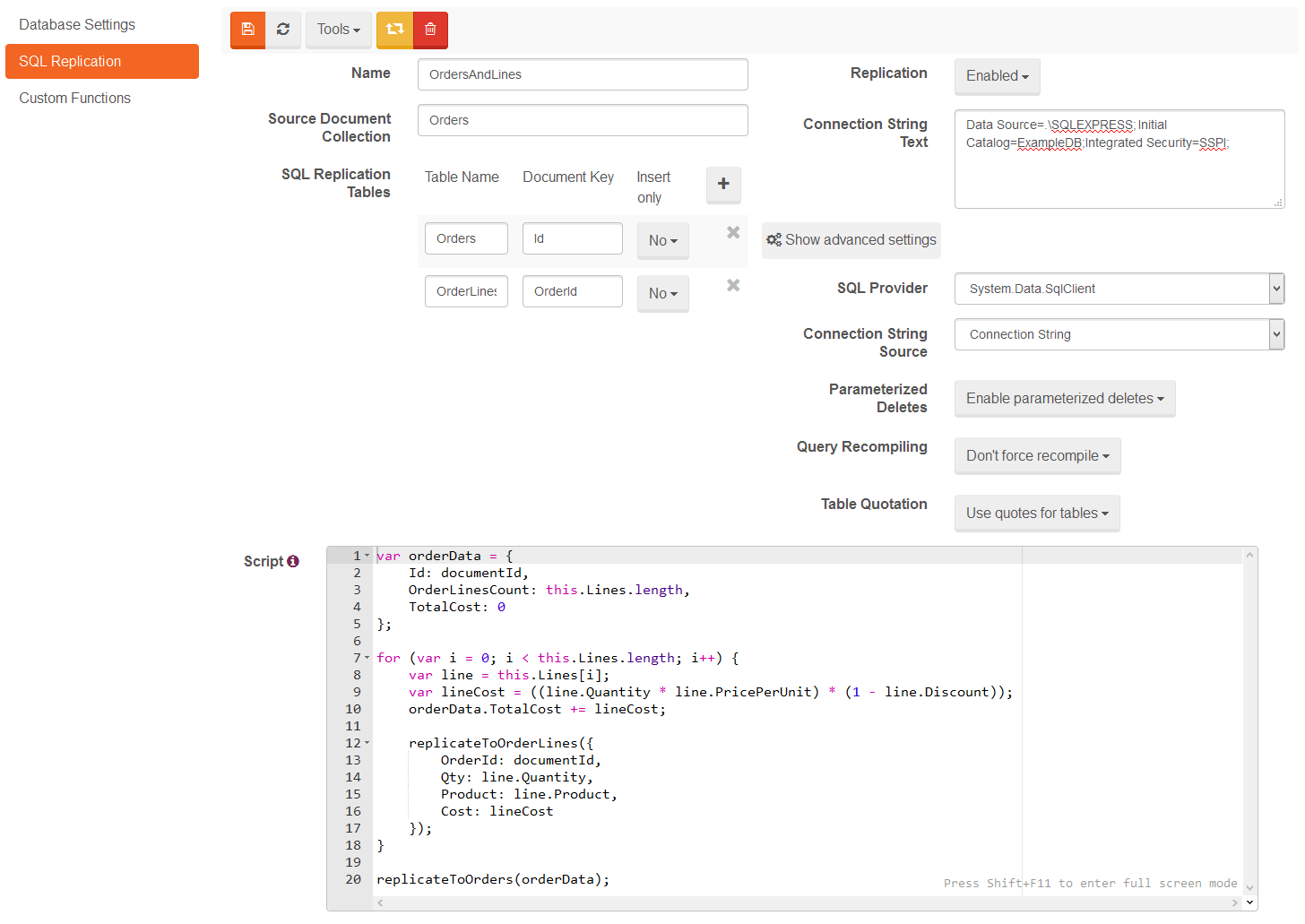
Task: Click the info icon beside the Script label
Action: pos(294,561)
